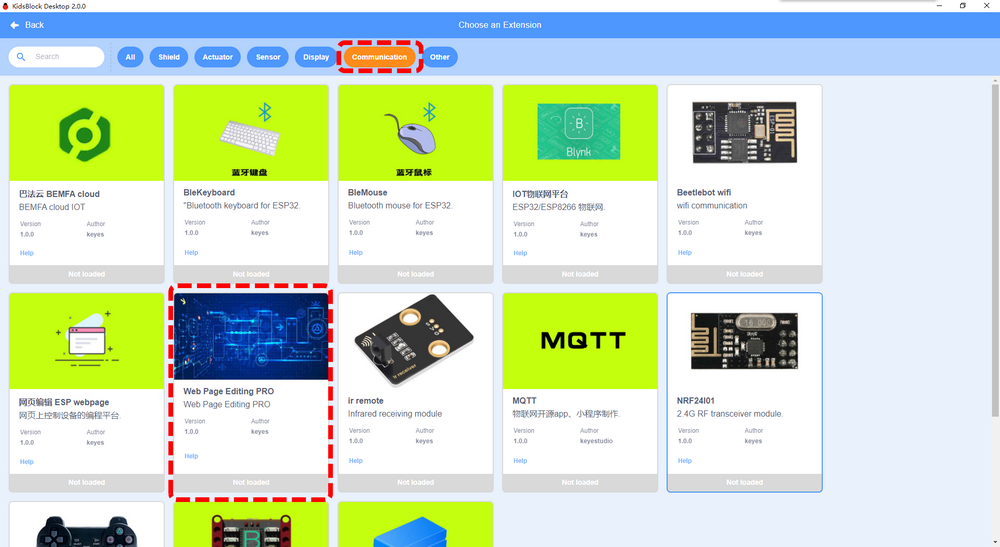Choose the NRF24l01 transceiver image
Viewport: 1000px width, 547px height.
pos(745,341)
